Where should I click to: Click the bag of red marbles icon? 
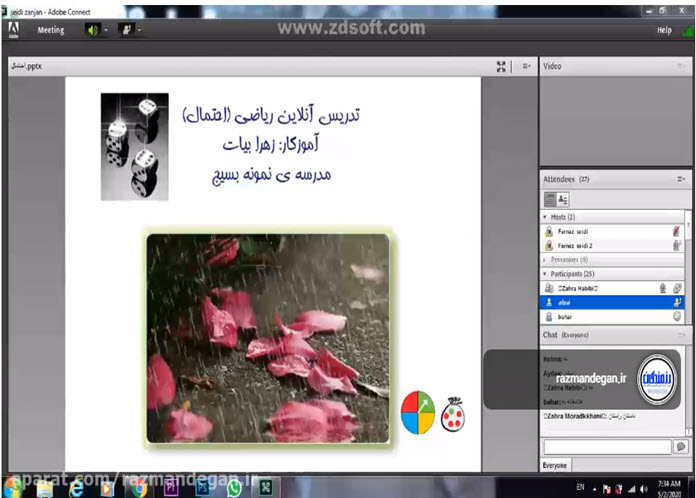453,414
